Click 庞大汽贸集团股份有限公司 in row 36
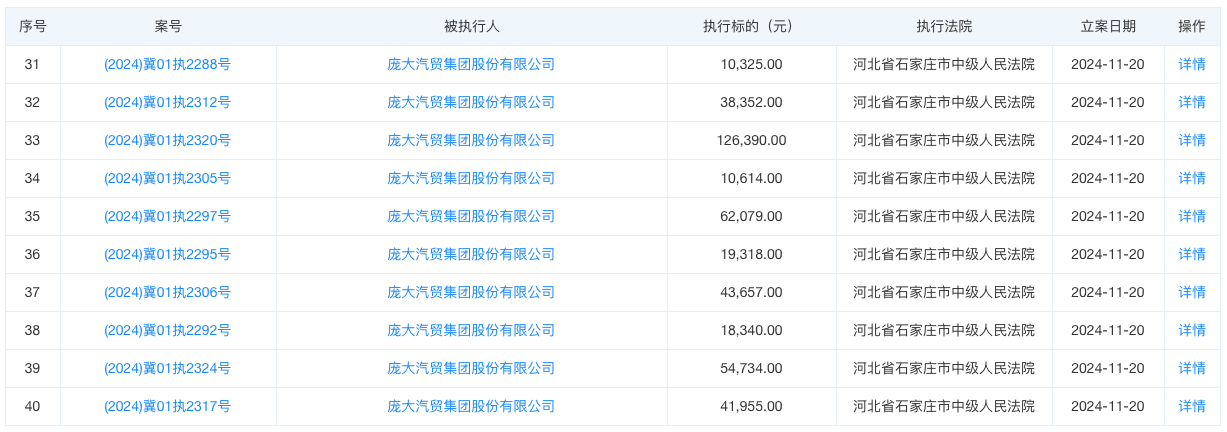 click(471, 254)
